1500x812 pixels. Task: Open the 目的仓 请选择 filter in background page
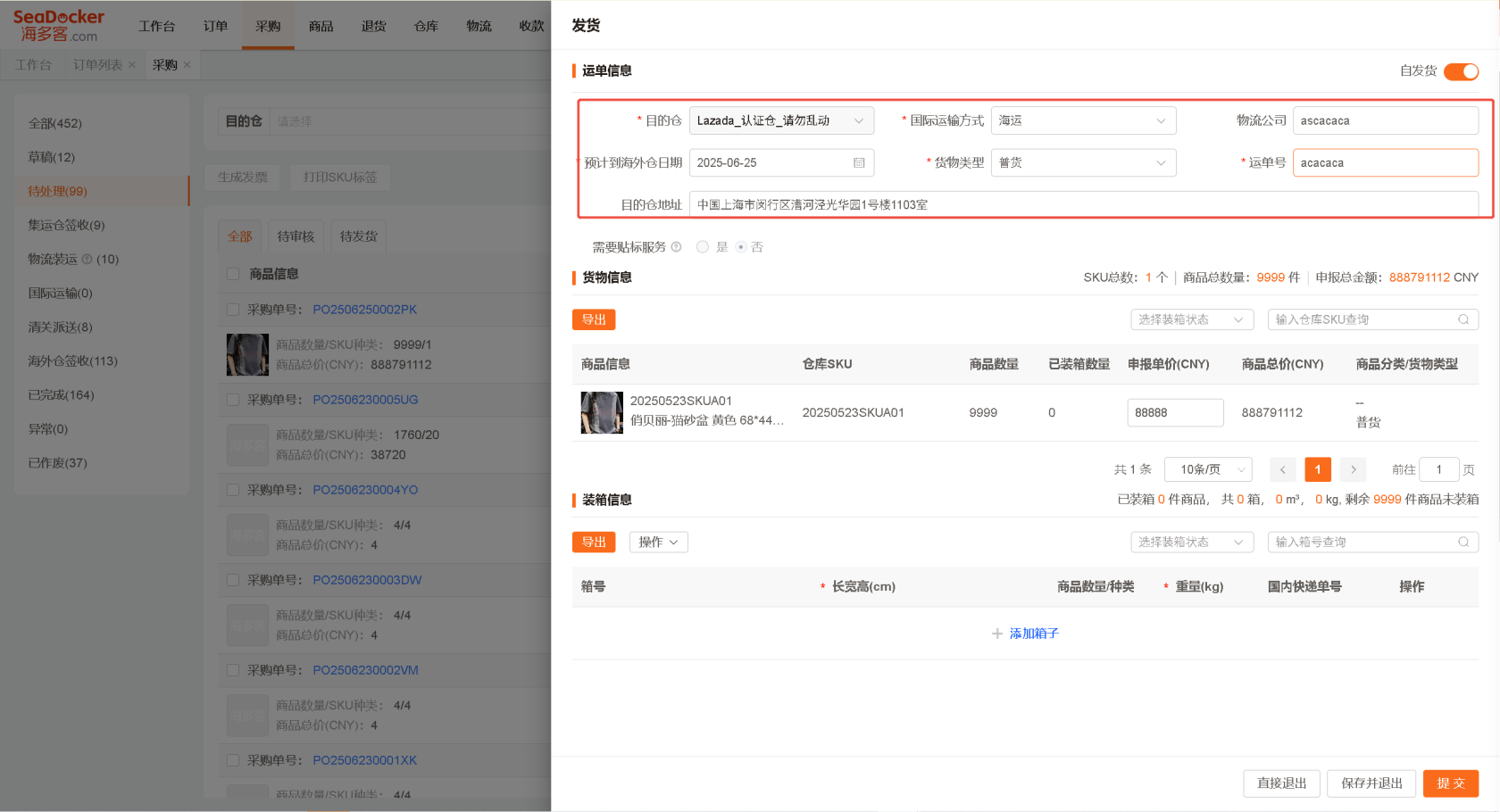coord(411,121)
